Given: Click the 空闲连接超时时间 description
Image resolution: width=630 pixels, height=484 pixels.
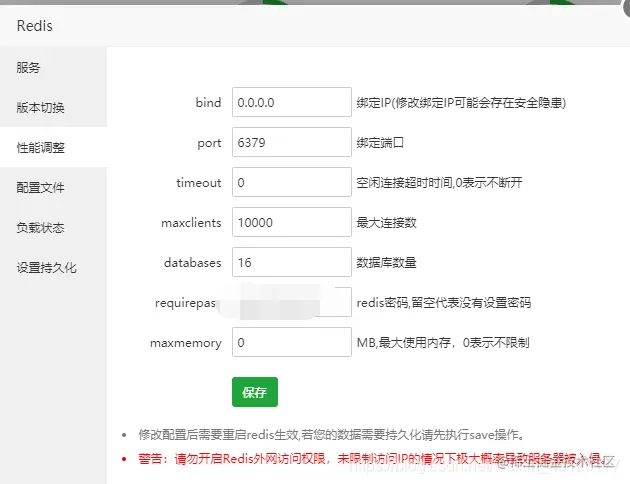Looking at the screenshot, I should pos(439,183).
